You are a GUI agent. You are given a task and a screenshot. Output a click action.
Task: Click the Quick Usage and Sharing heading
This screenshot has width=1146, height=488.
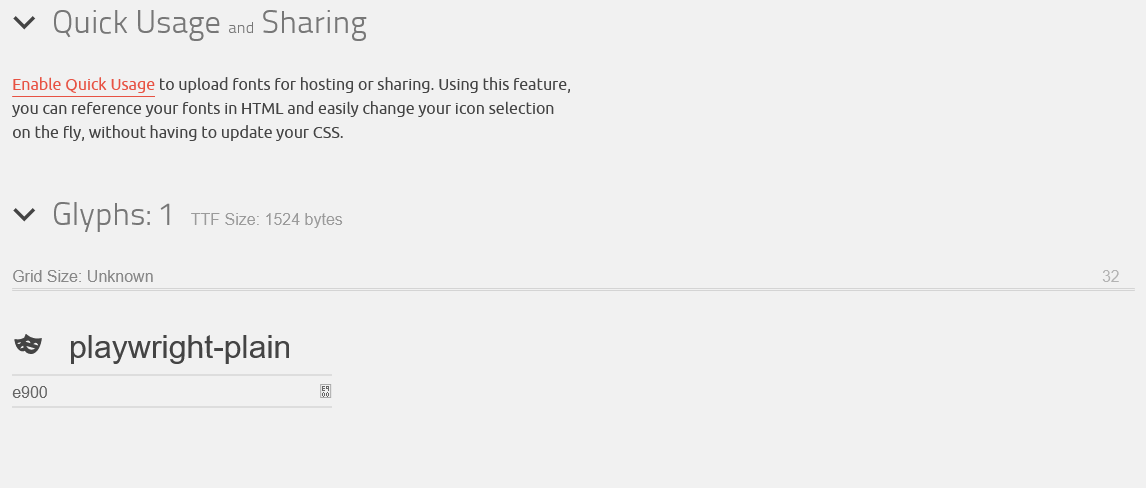[209, 23]
